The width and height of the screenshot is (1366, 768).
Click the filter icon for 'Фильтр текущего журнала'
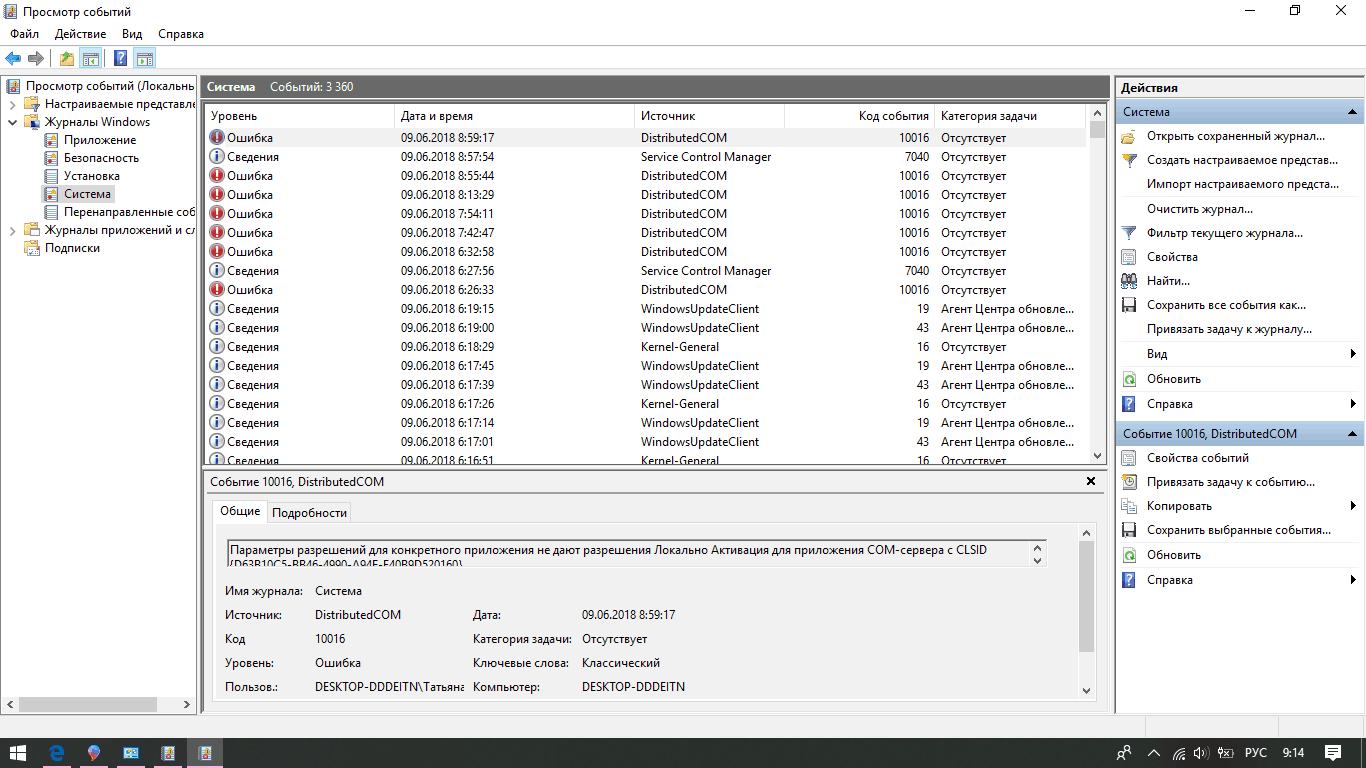(1129, 233)
